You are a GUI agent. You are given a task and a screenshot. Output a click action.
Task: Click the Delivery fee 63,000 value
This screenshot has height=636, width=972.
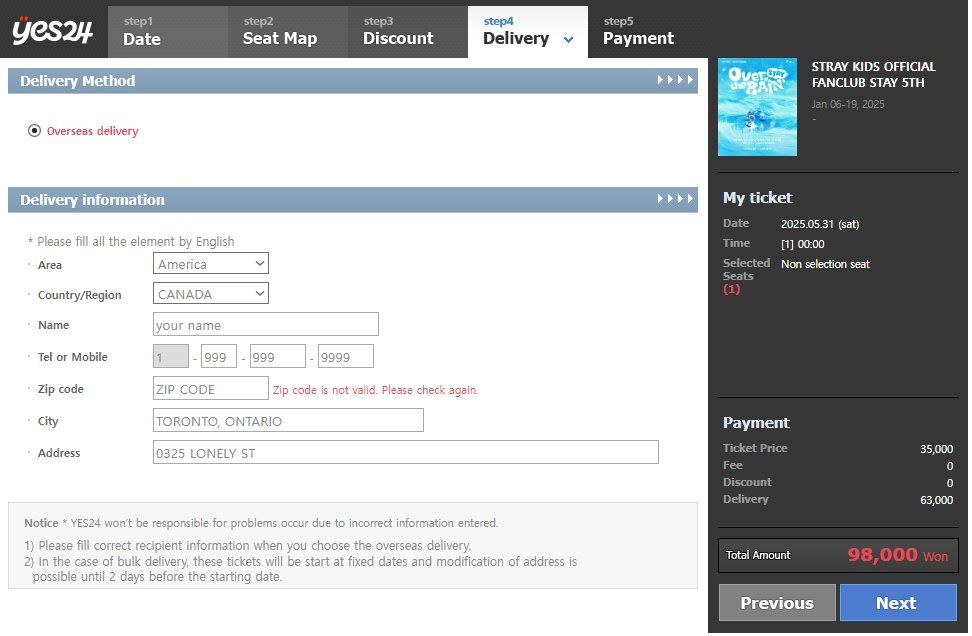tap(937, 500)
